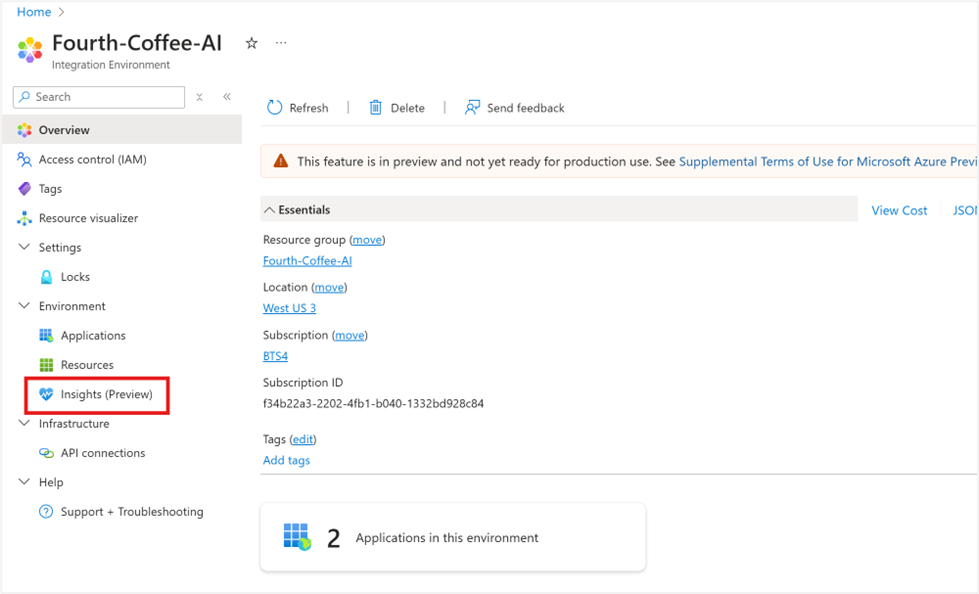The image size is (979, 594).
Task: Collapse the Infrastructure section chevron
Action: 24,423
